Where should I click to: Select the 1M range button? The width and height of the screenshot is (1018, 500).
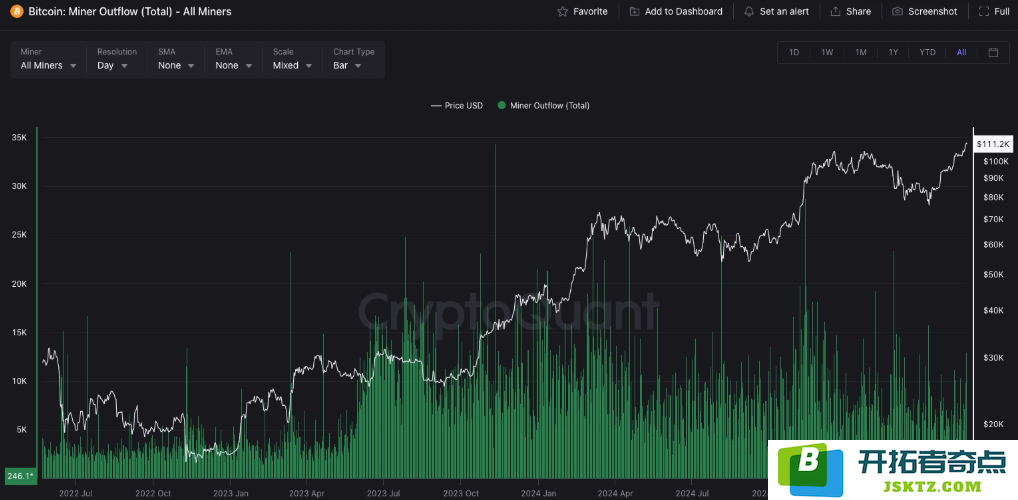point(861,53)
